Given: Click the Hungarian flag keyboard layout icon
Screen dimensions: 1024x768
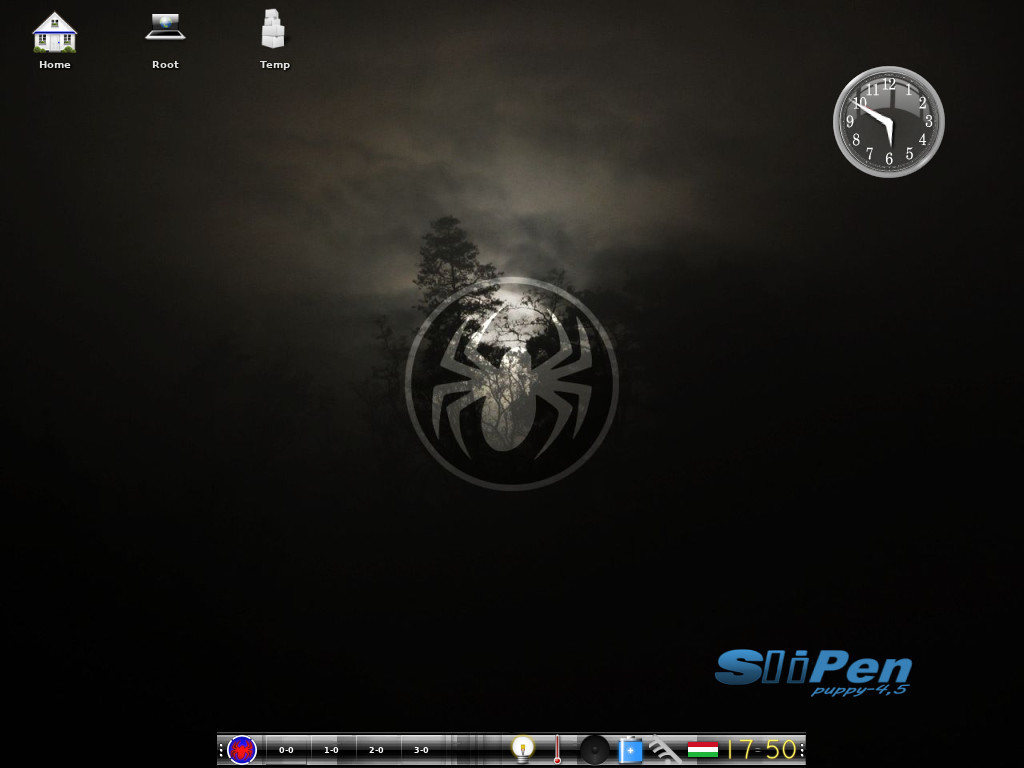Looking at the screenshot, I should pyautogui.click(x=703, y=750).
